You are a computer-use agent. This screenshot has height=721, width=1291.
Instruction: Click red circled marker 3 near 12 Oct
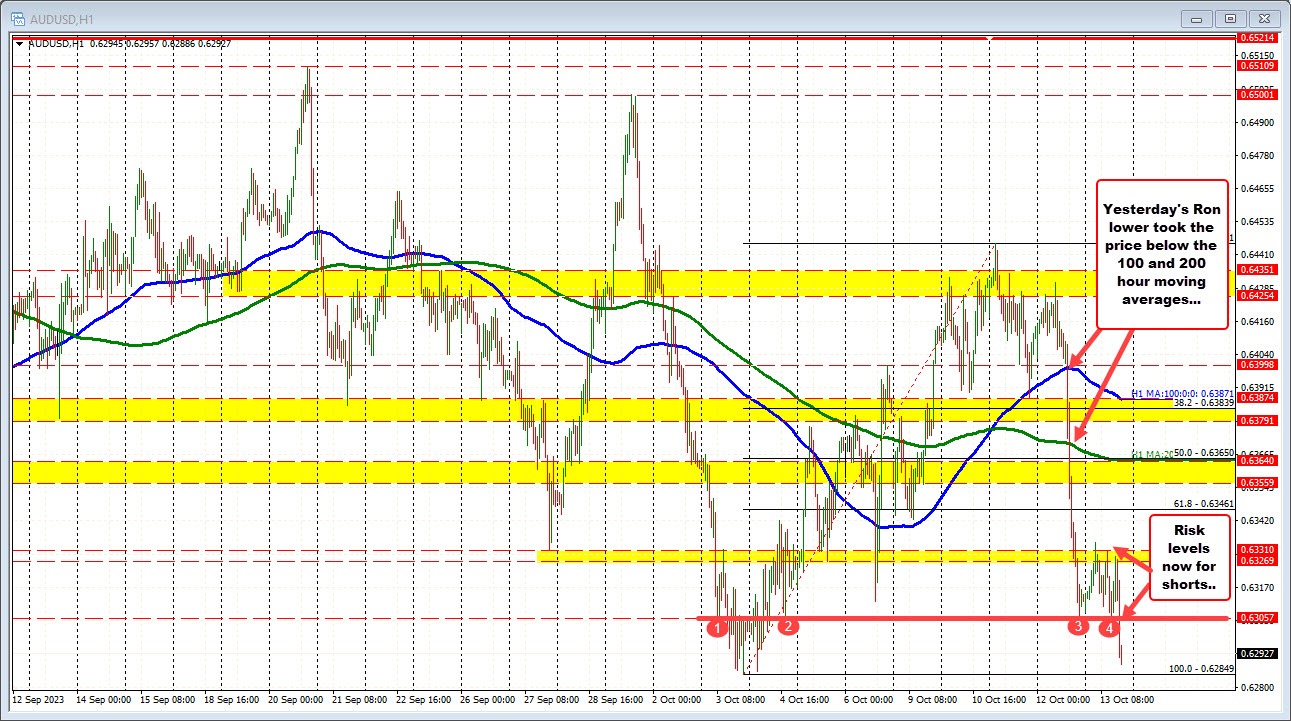pyautogui.click(x=1077, y=627)
